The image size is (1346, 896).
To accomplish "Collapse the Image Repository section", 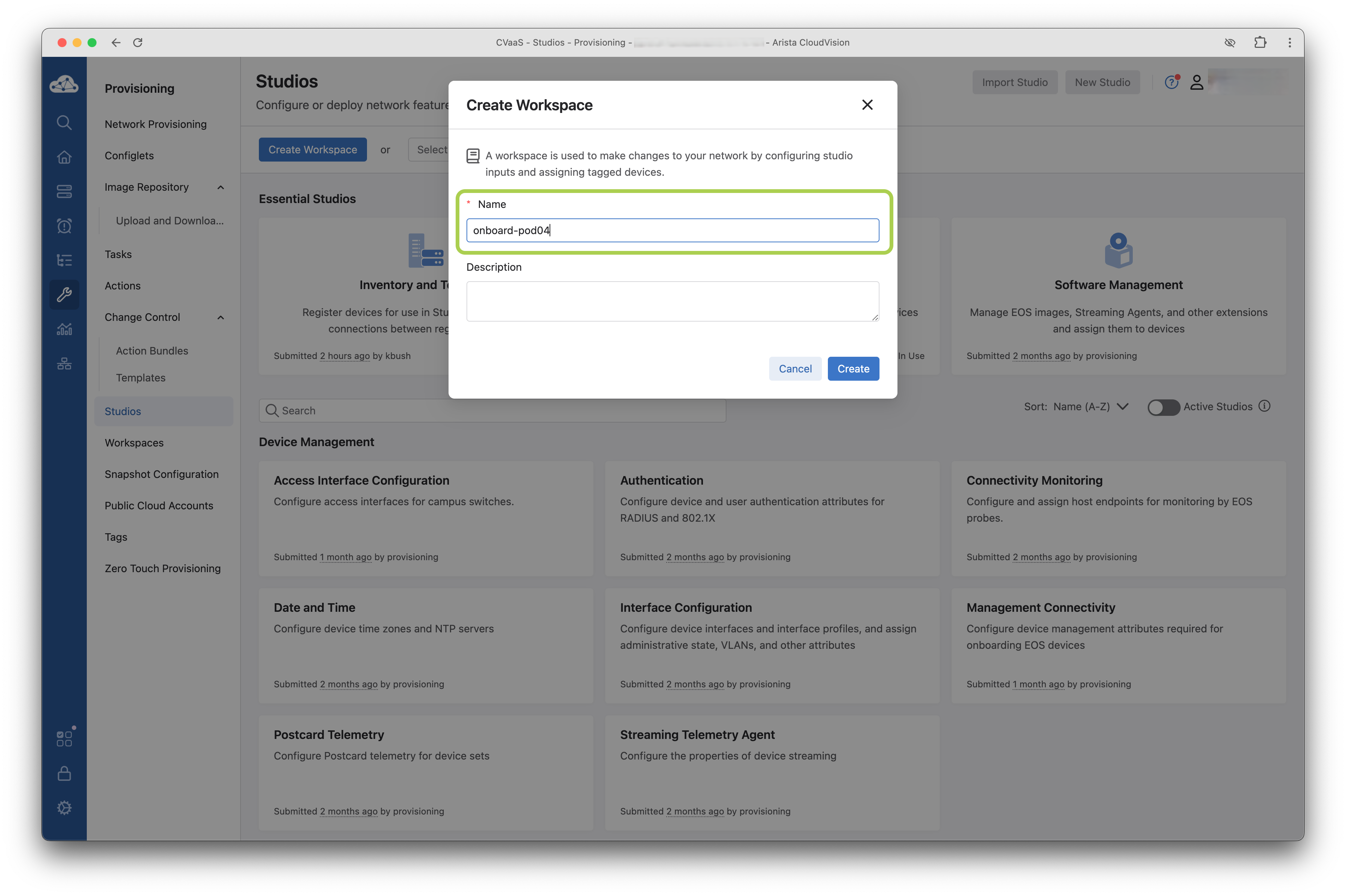I will (x=221, y=187).
